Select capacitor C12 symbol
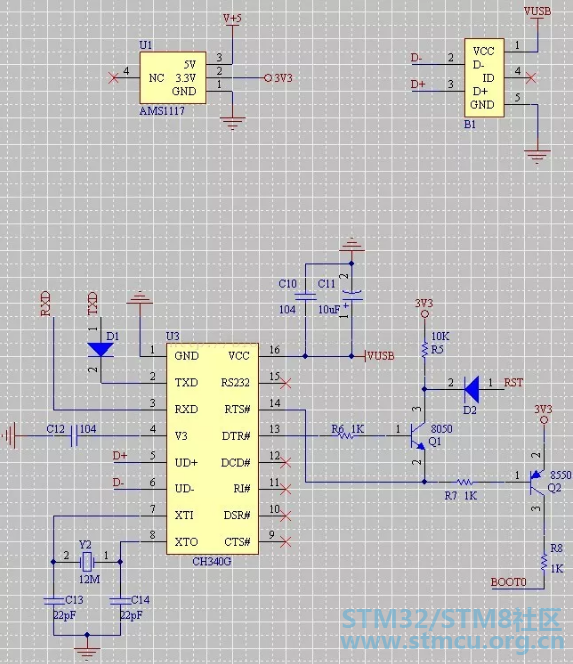Screen dimensions: 573x664 [74, 436]
